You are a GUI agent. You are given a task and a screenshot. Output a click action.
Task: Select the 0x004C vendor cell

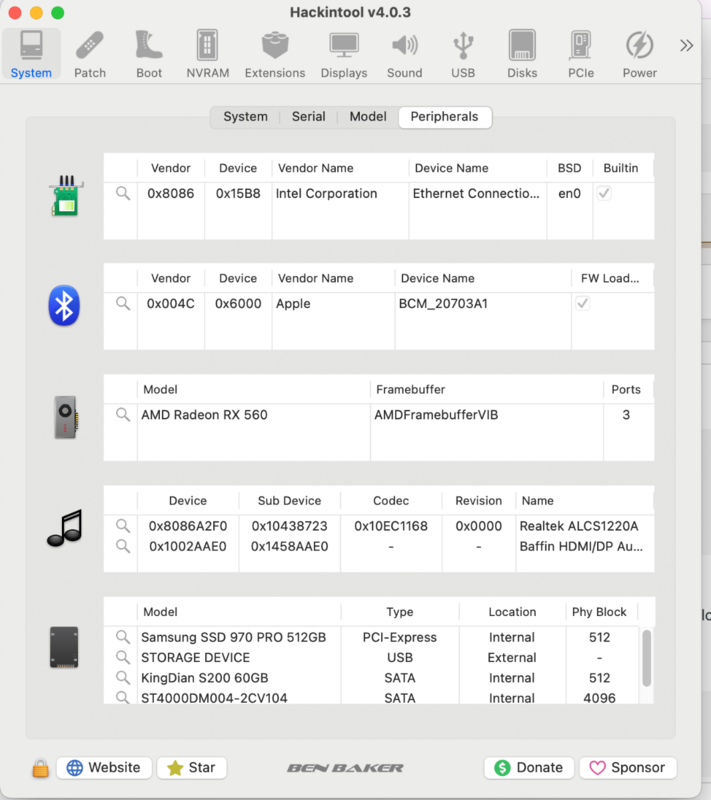170,304
